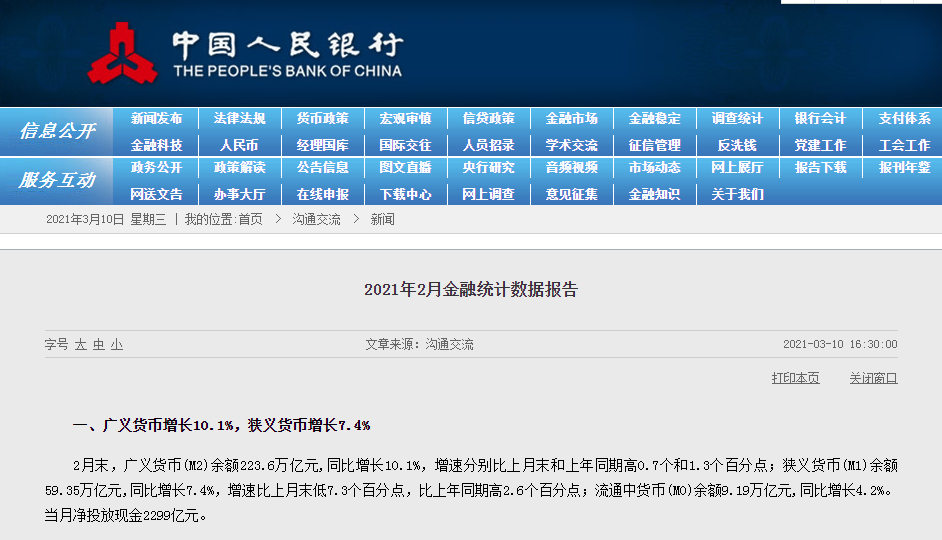Viewport: 942px width, 540px height.
Task: Go to 网送文告 page
Action: (x=156, y=195)
